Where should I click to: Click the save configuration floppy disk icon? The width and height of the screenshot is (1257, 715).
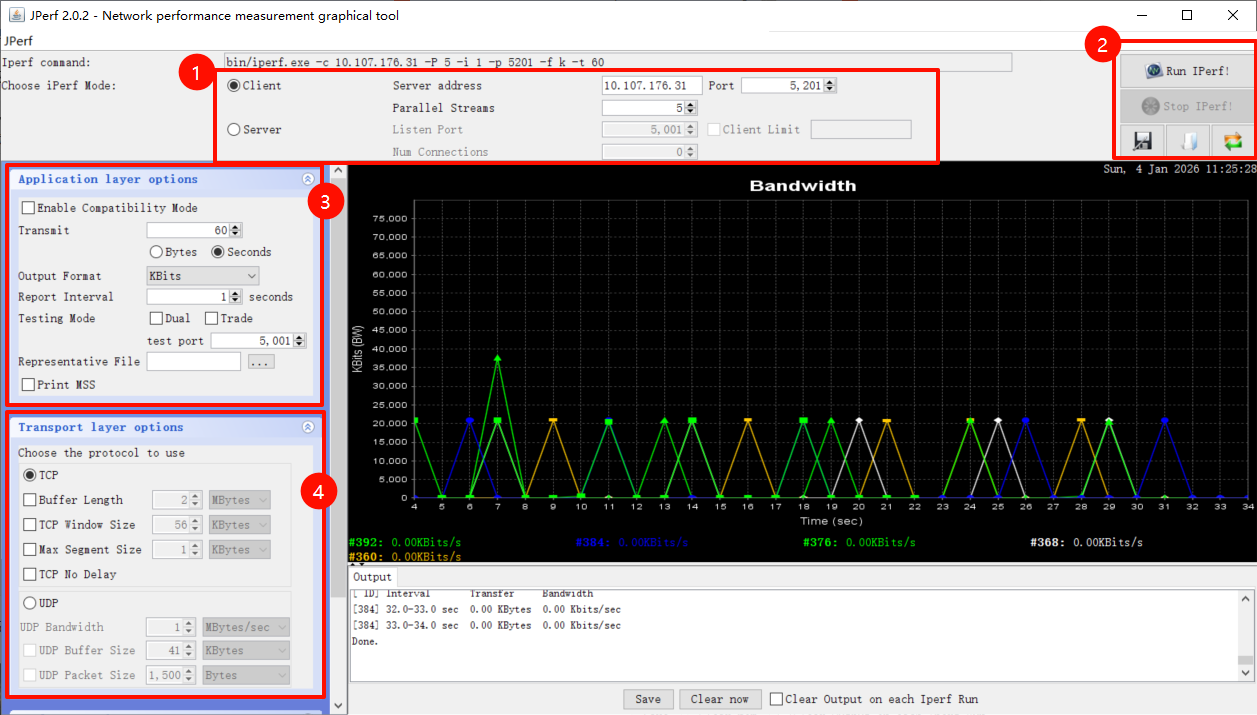coord(1142,140)
